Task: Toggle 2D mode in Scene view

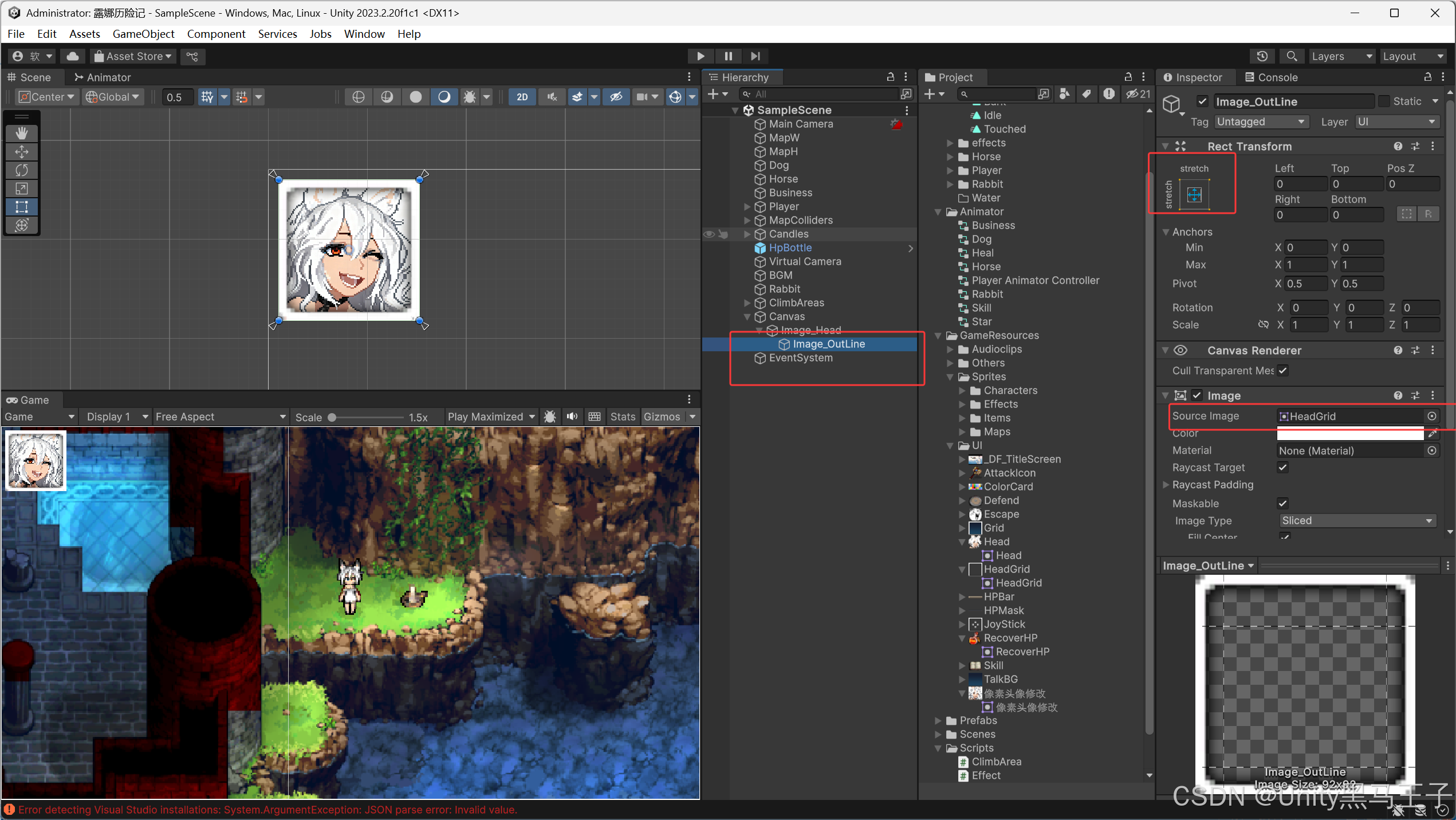Action: click(522, 97)
